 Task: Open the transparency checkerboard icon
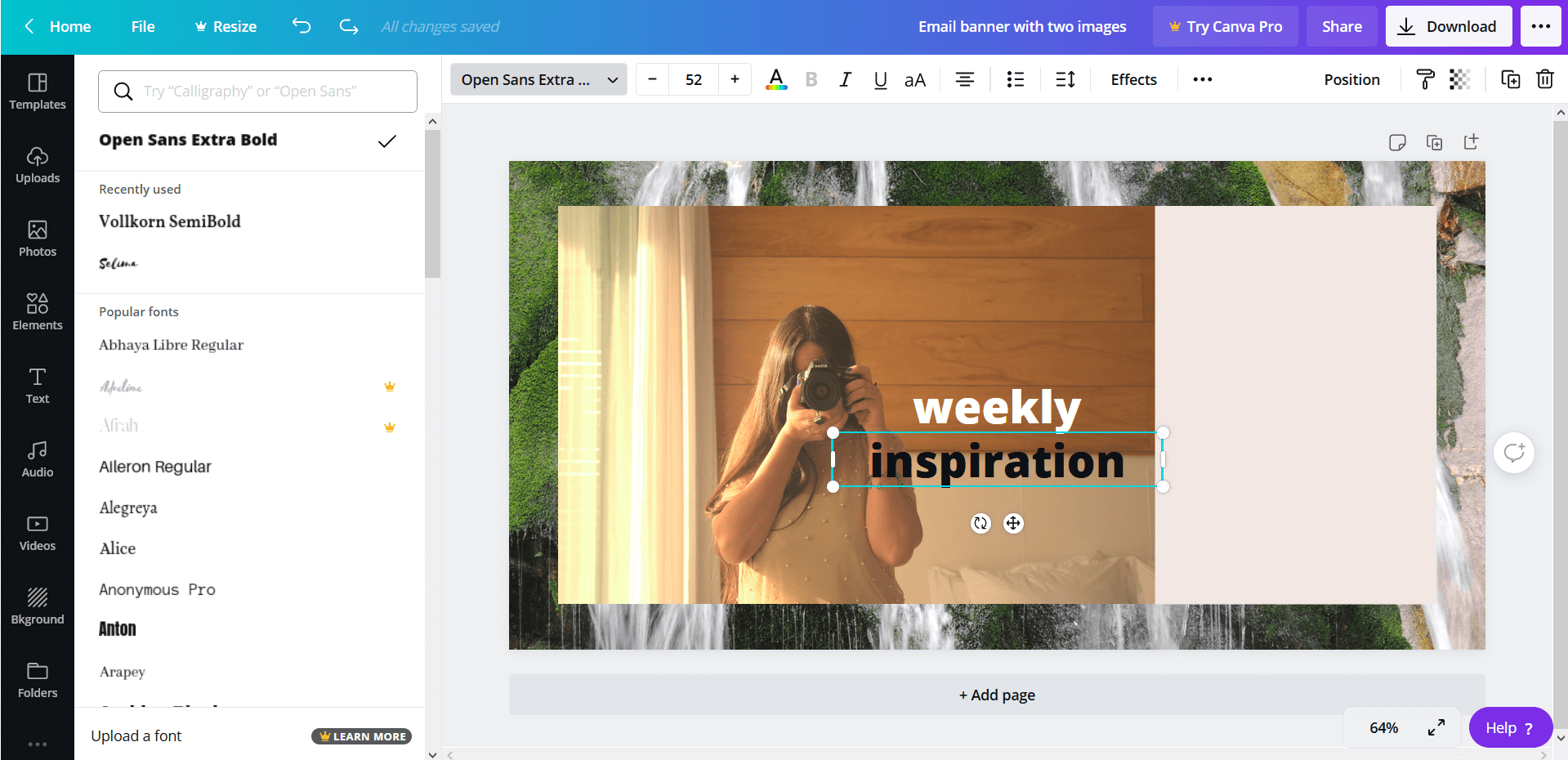click(1460, 79)
